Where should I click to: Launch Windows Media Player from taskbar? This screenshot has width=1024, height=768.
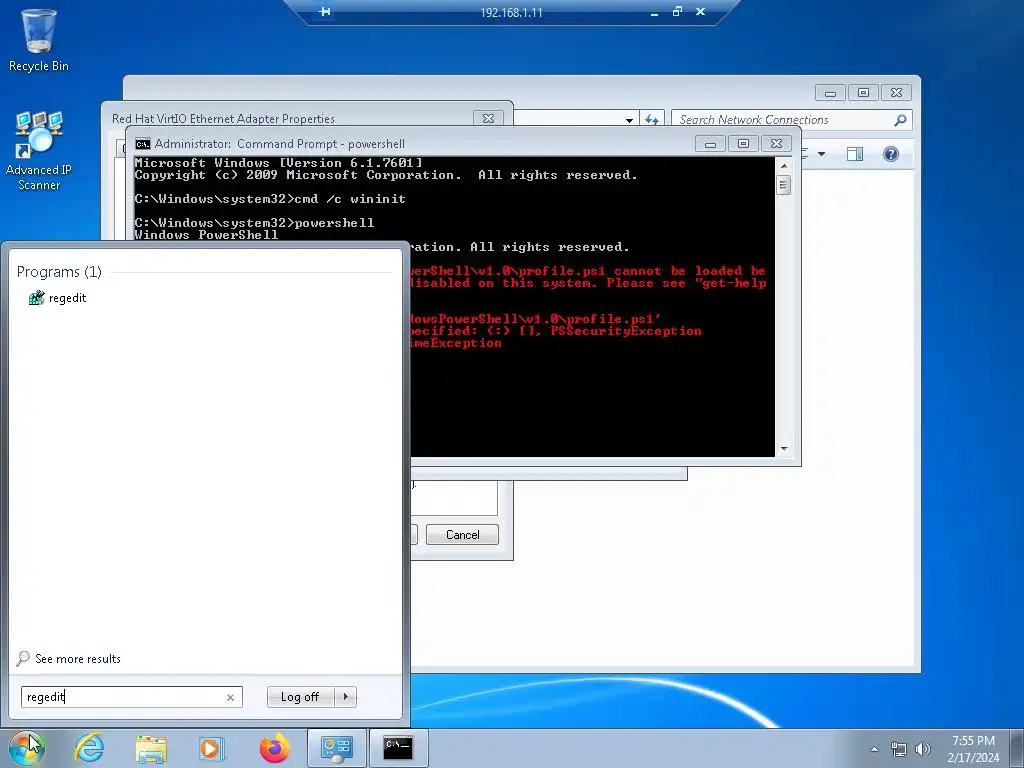211,748
